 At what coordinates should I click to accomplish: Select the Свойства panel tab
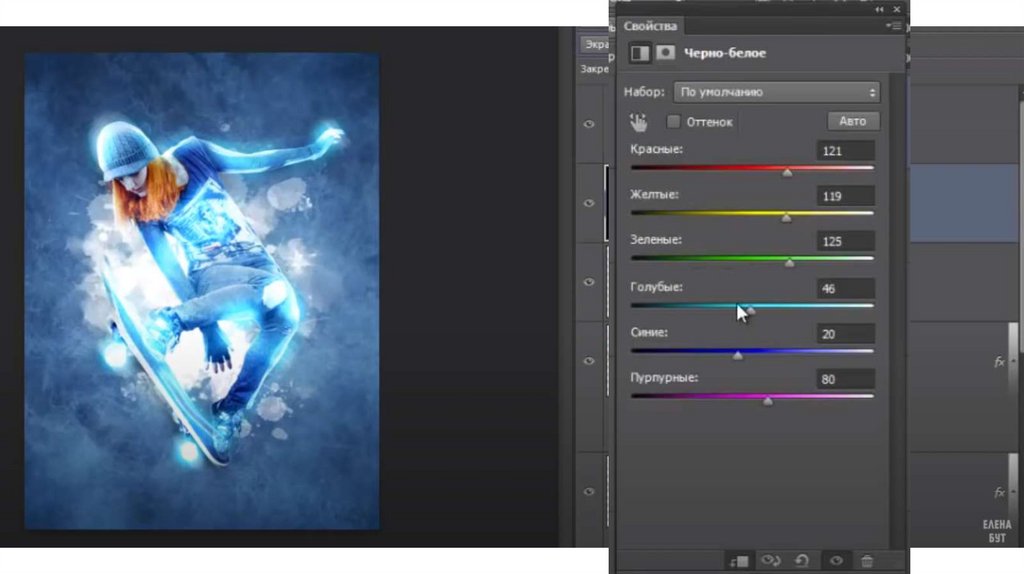pyautogui.click(x=650, y=26)
